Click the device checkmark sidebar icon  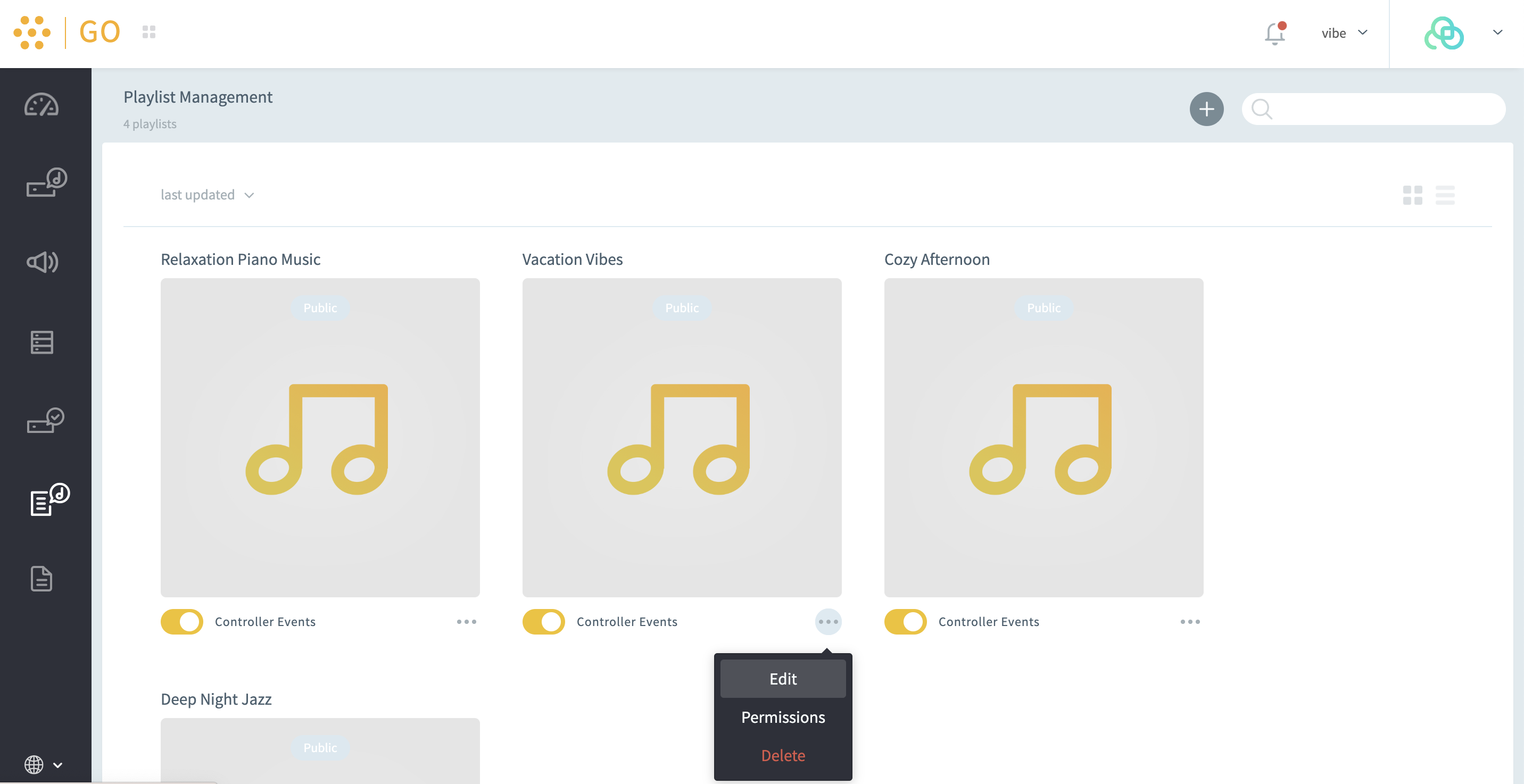[46, 420]
